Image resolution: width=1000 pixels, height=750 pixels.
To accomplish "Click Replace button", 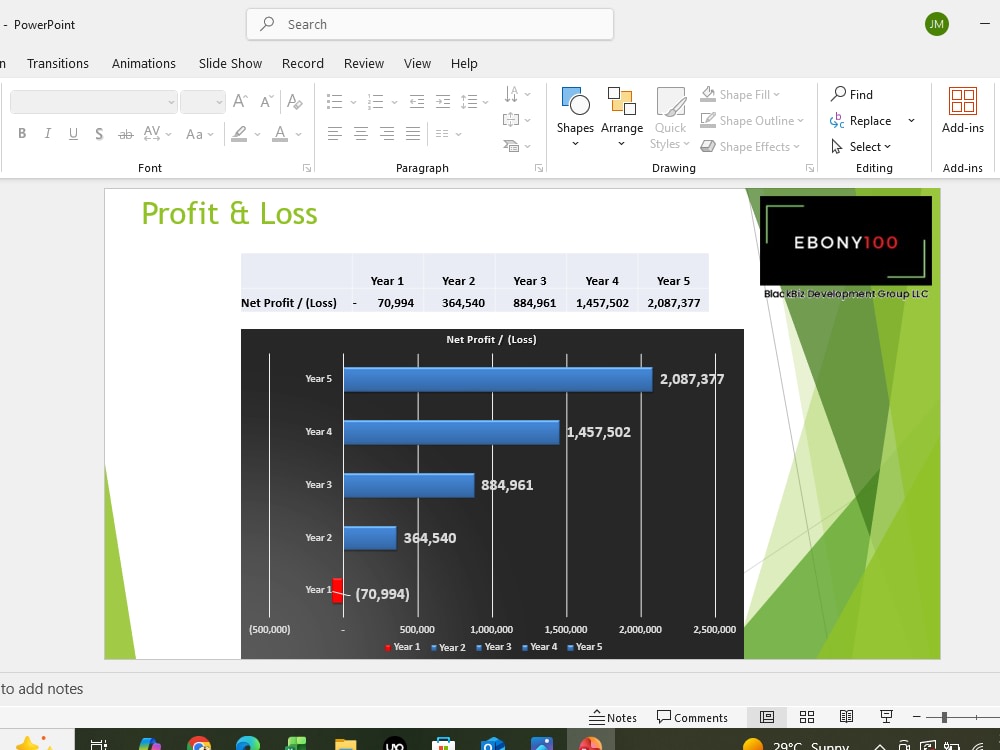I will tap(861, 121).
